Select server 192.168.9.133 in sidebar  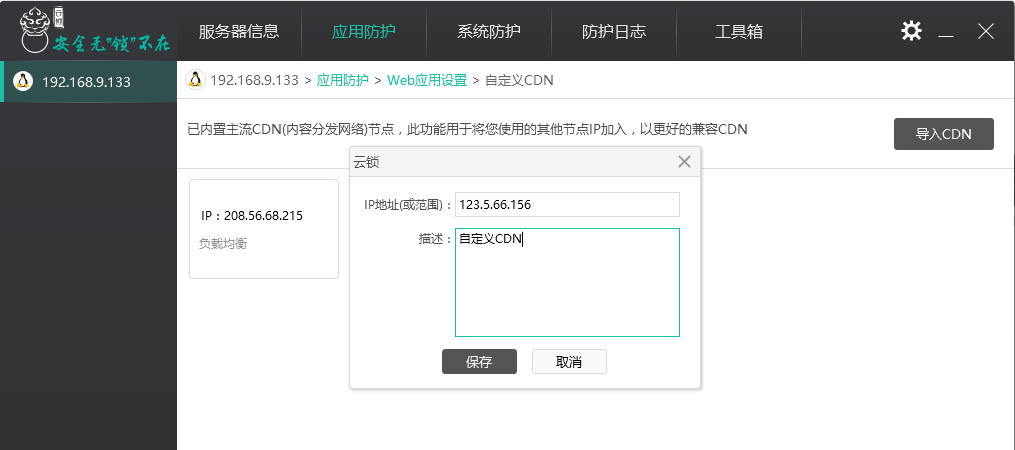point(89,82)
